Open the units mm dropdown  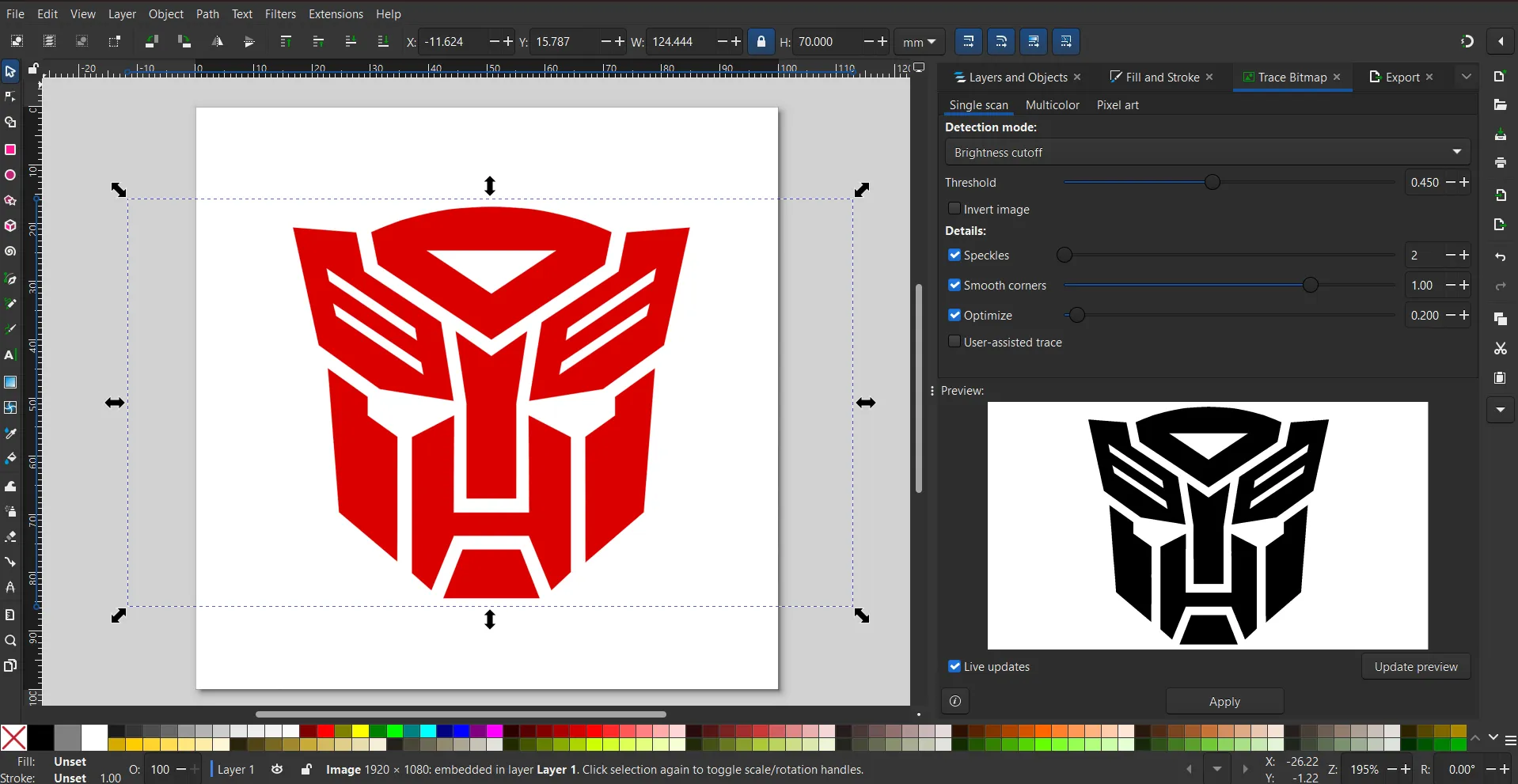(919, 42)
